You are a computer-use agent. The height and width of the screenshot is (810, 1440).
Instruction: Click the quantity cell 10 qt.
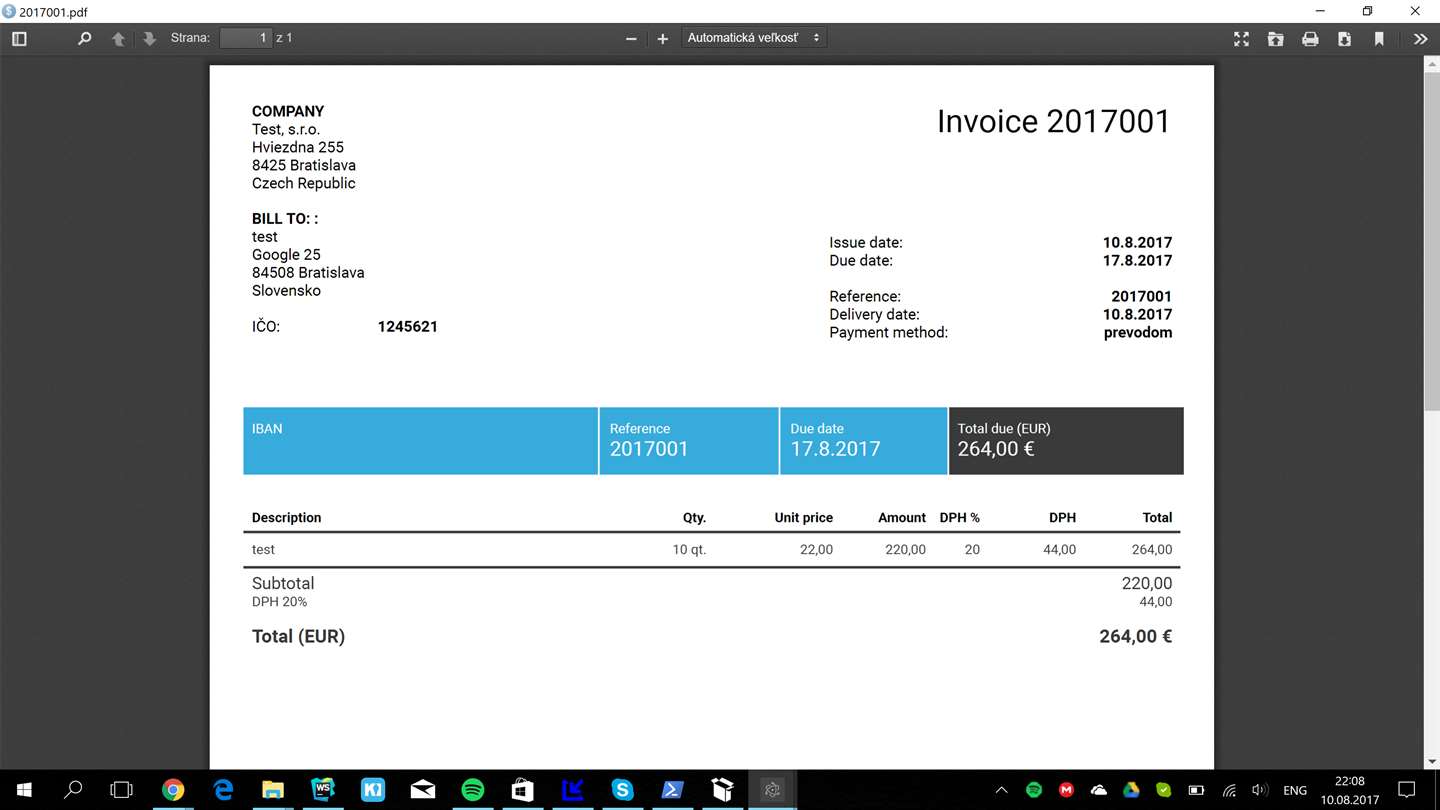(690, 549)
